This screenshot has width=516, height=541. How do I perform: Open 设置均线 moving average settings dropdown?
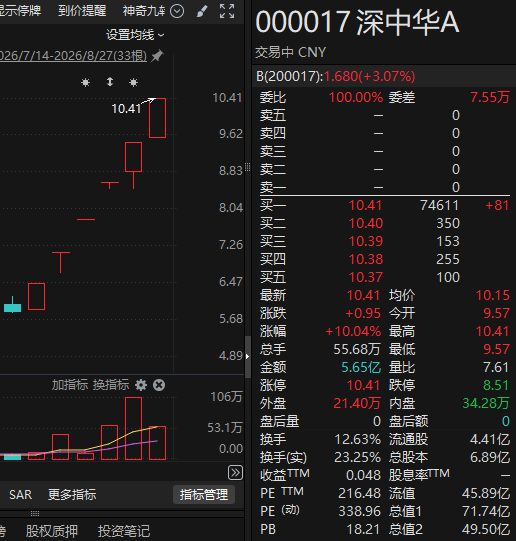coord(135,35)
